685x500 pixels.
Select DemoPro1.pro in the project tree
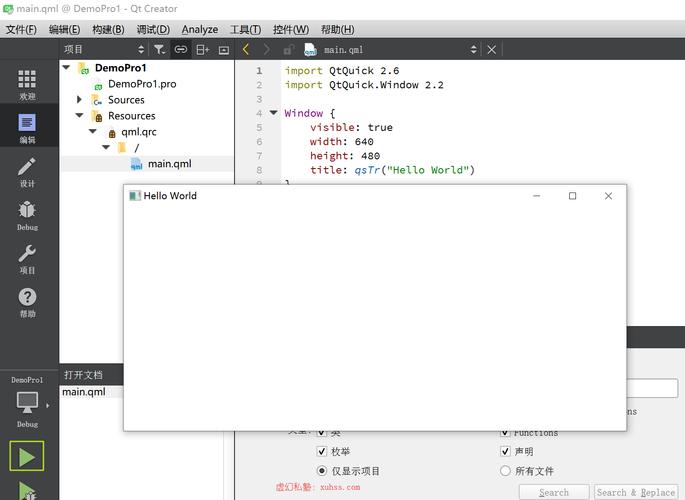coord(142,84)
